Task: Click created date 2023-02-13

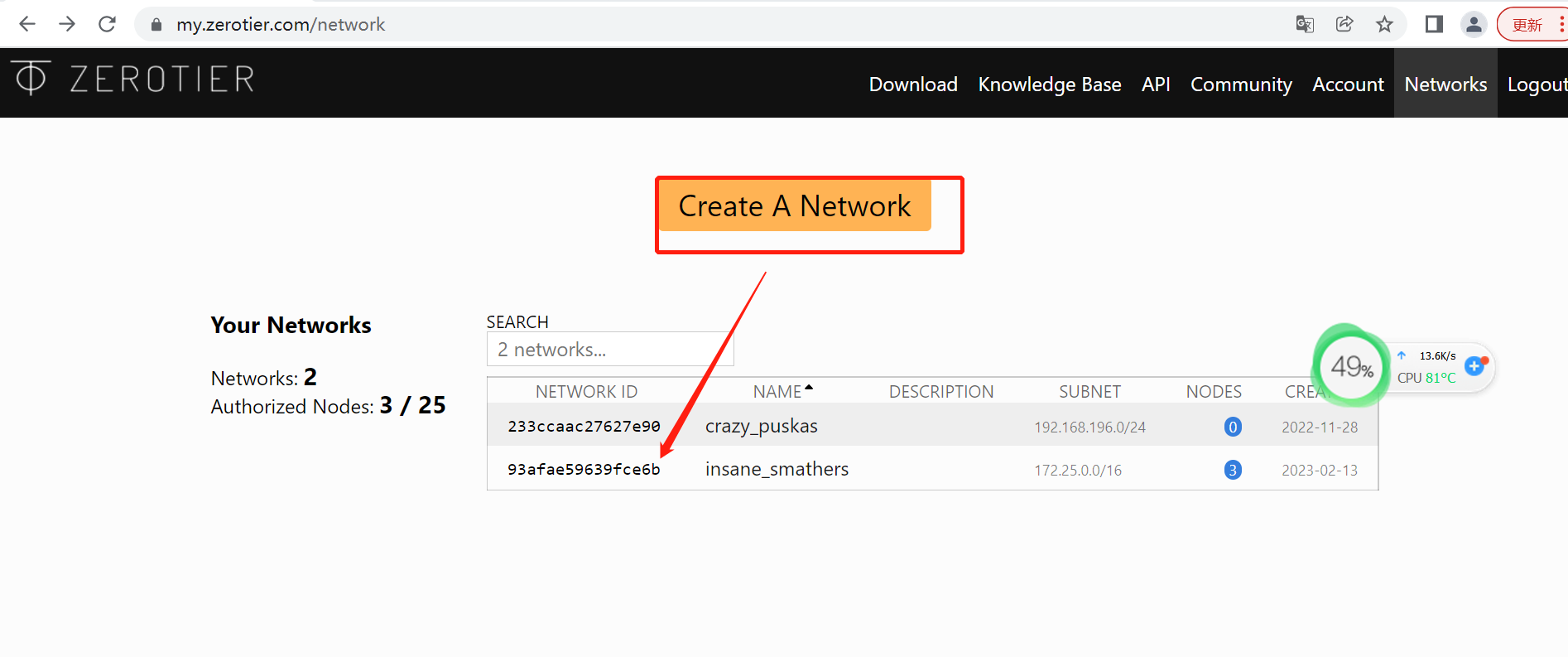Action: click(x=1320, y=471)
